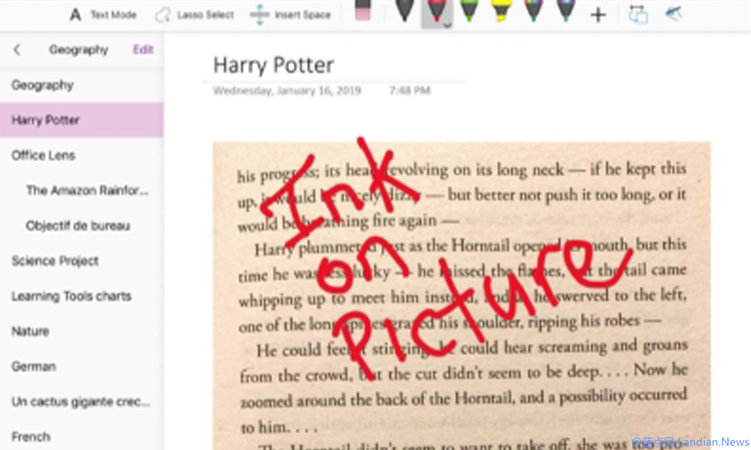Pick the red pen
The width and height of the screenshot is (751, 450).
point(436,11)
